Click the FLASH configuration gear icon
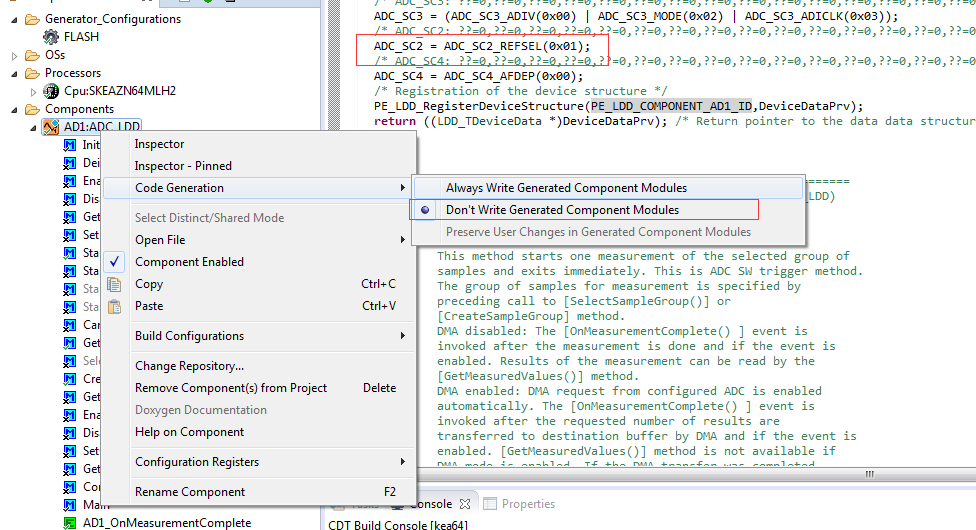Screen dimensions: 976x530 click(50, 37)
